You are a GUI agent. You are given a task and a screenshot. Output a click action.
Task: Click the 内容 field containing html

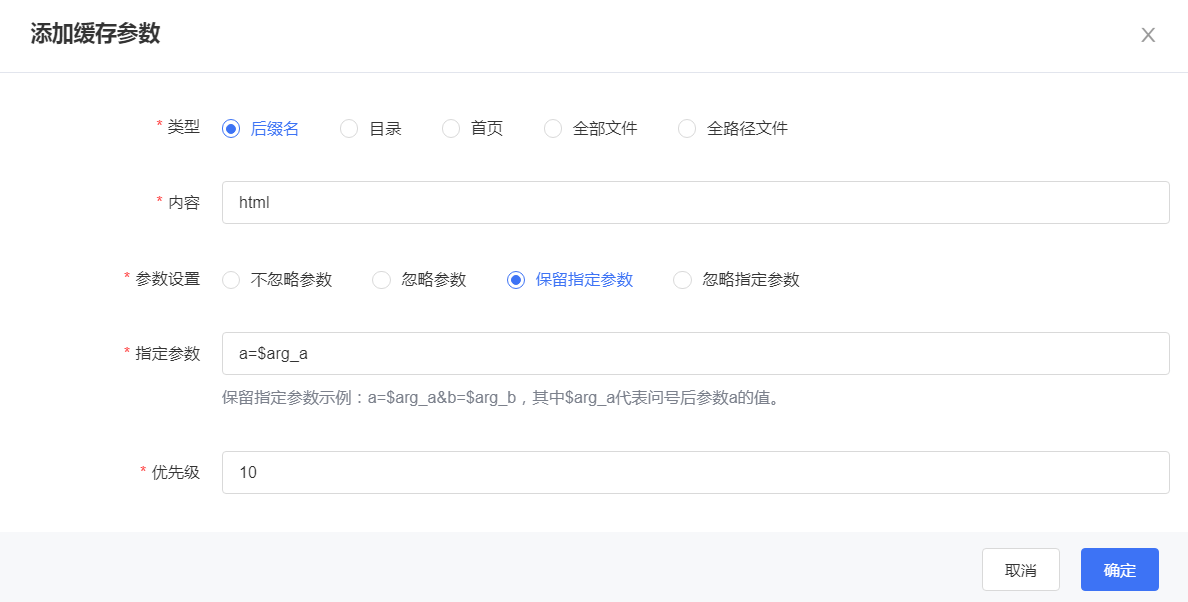tap(696, 202)
